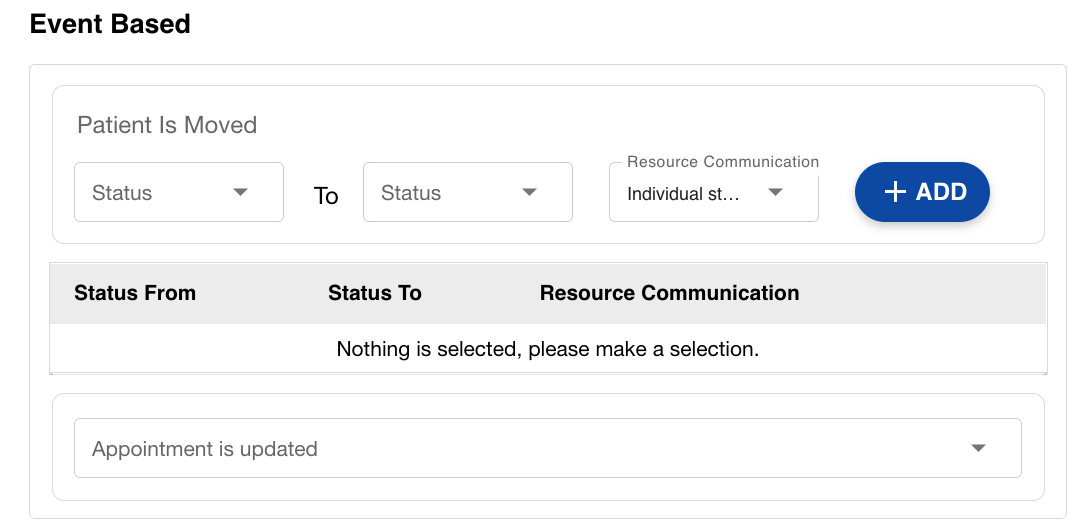Expand the Resource Communication combo box
Viewport: 1082px width, 530px height.
click(713, 193)
